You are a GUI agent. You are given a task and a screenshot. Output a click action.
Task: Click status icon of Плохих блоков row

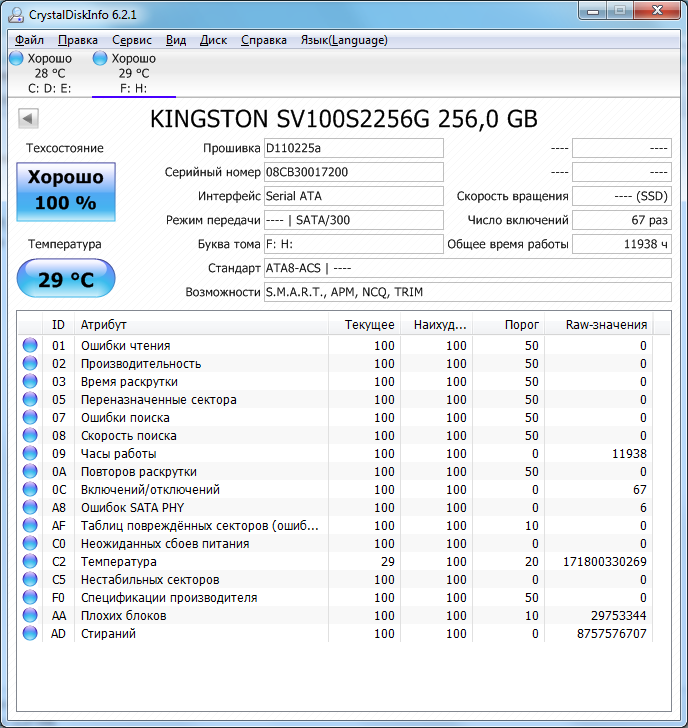[x=30, y=616]
